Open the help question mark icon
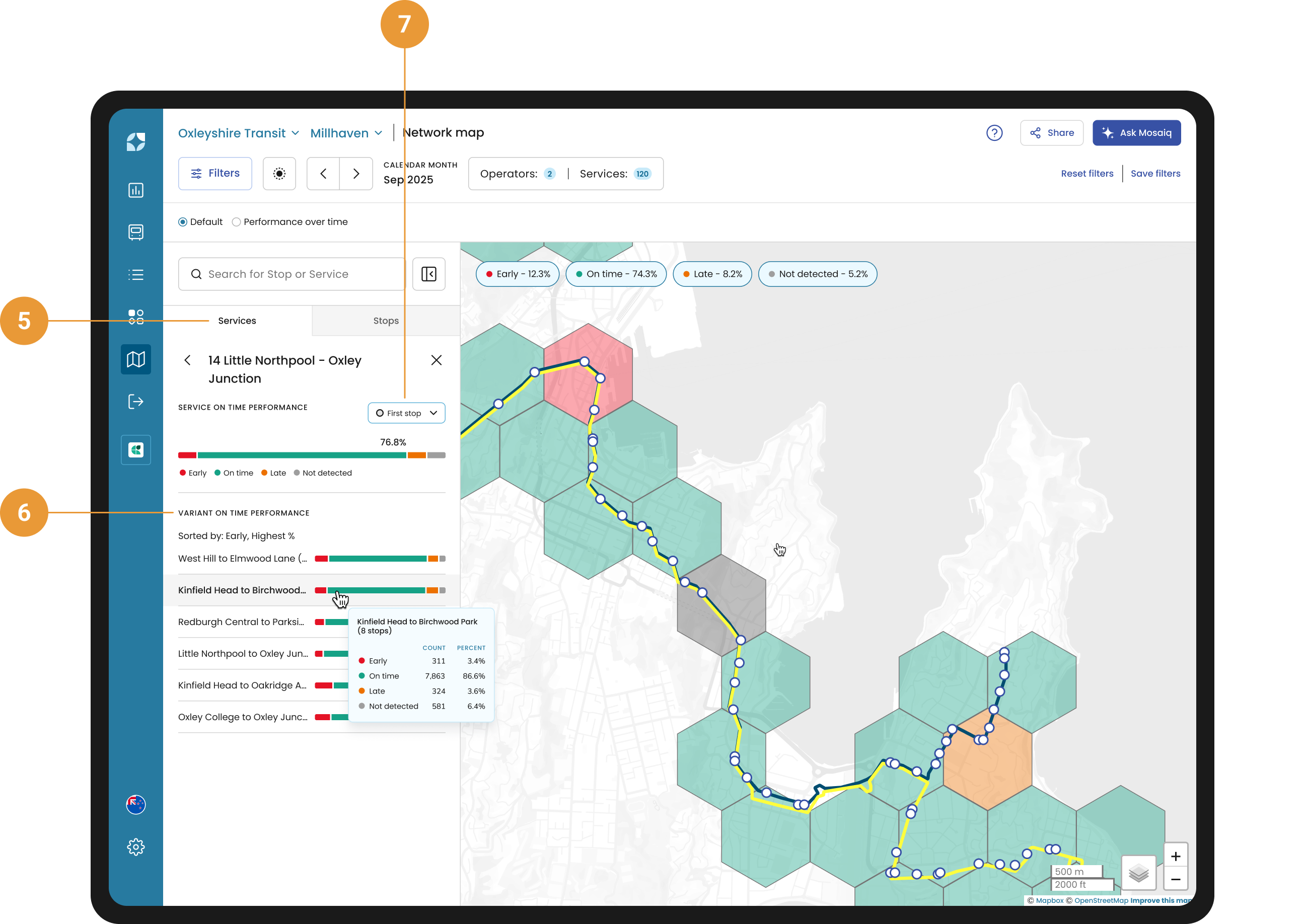Screen dimensions: 1305x924 click(994, 133)
